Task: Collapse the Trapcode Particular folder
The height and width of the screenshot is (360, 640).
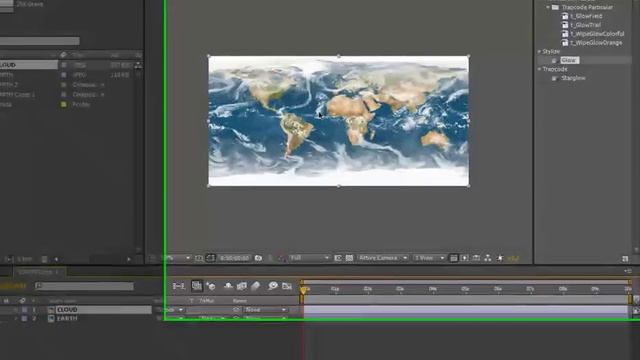Action: (548, 7)
